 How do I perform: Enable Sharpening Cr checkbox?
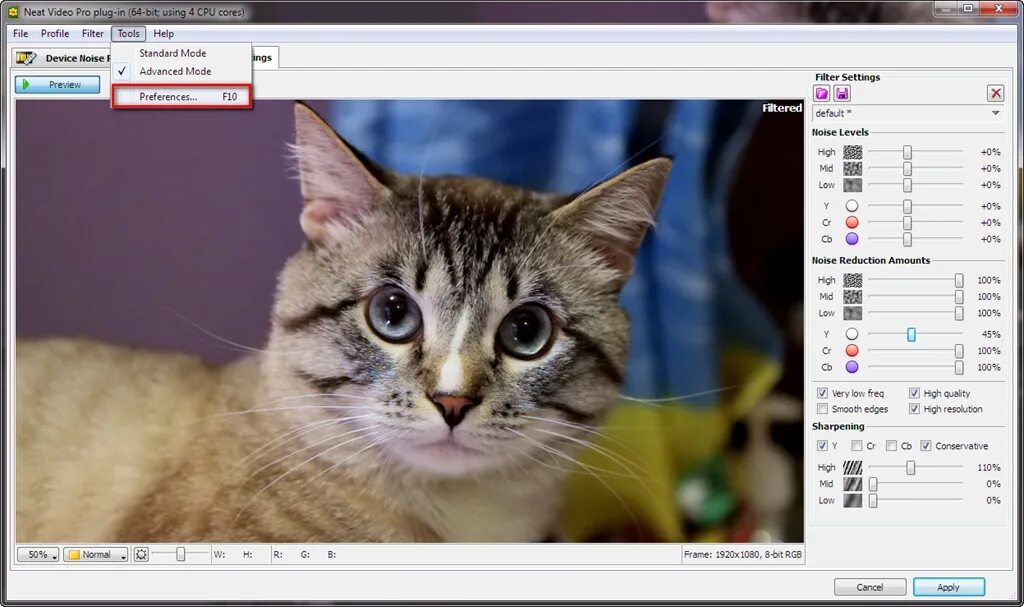[856, 446]
